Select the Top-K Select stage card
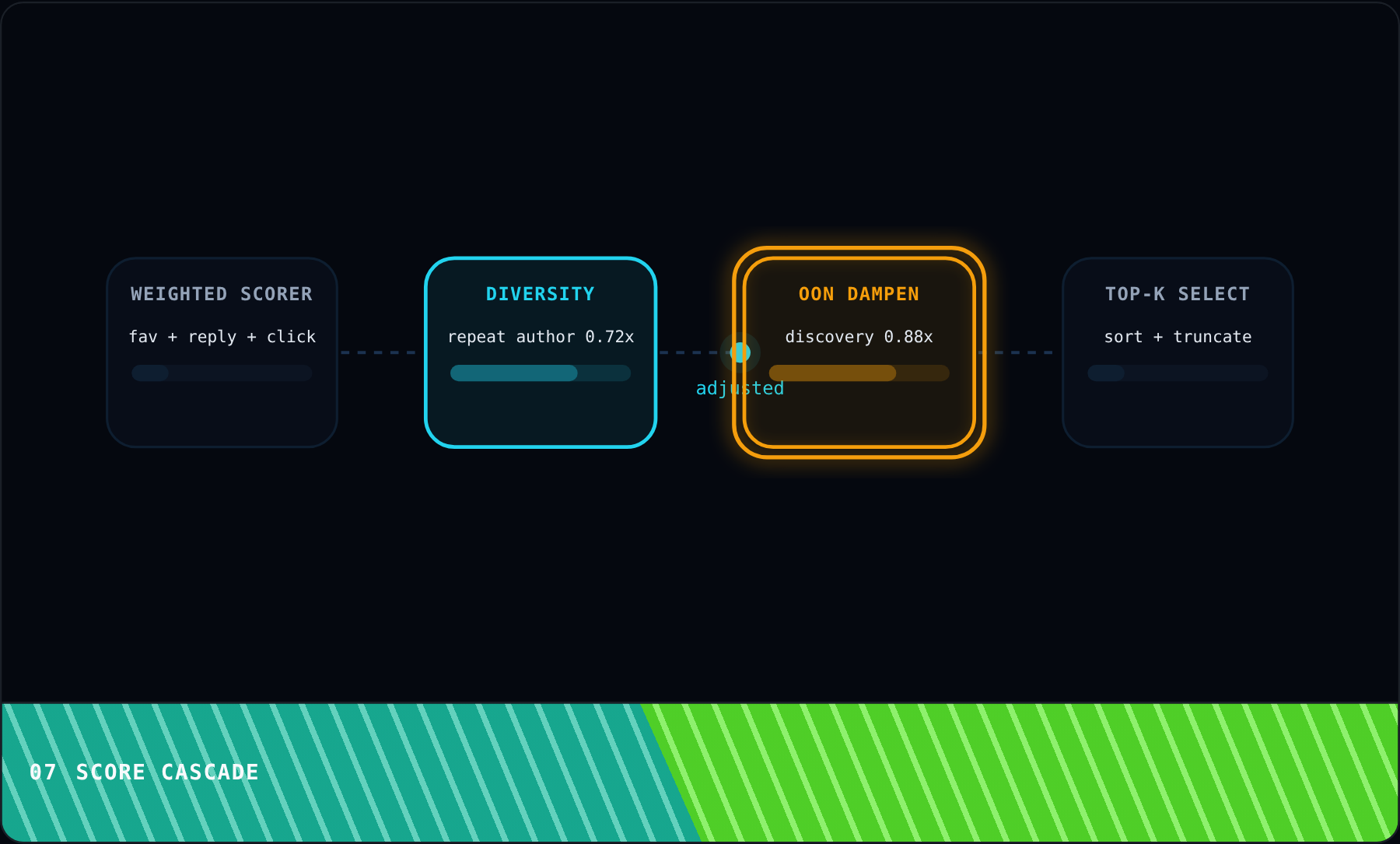 pyautogui.click(x=1178, y=352)
